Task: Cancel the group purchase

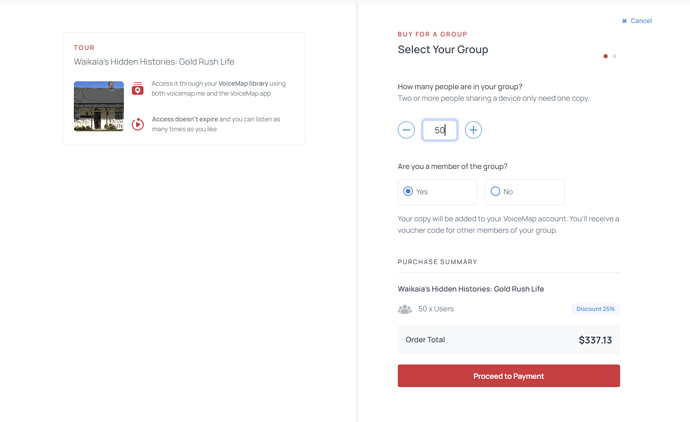Action: click(637, 21)
